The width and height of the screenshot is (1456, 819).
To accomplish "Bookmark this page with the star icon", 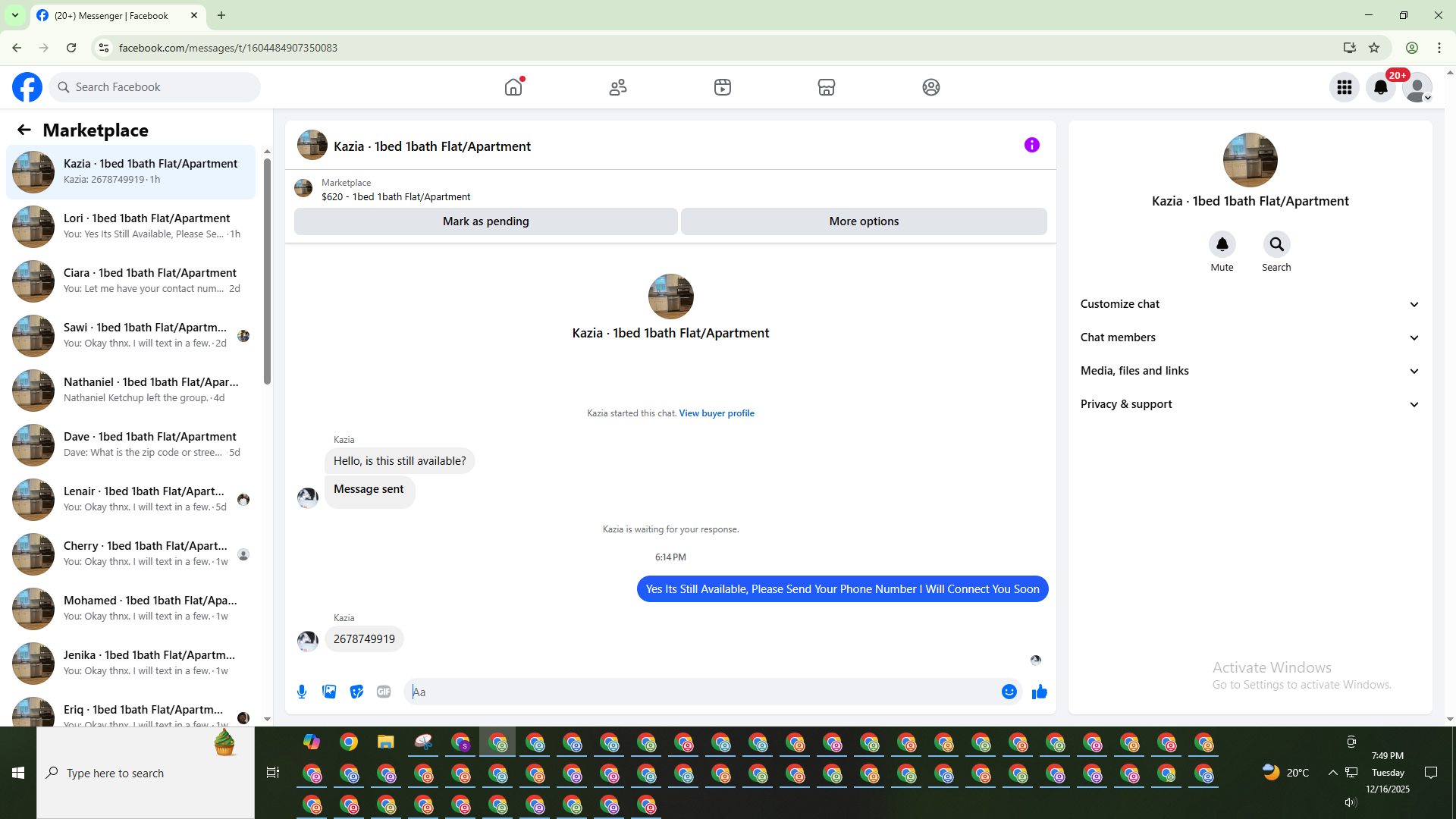I will 1374,48.
